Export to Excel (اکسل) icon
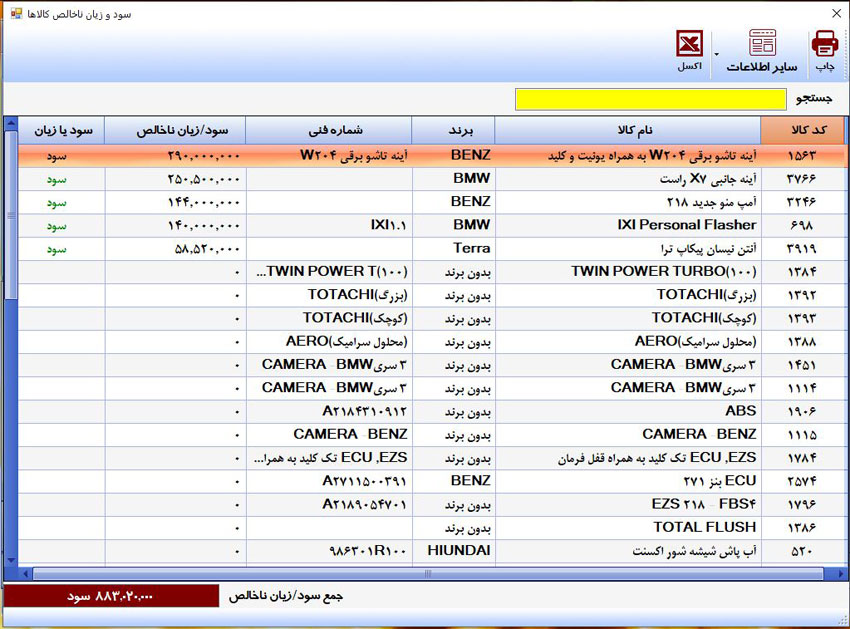 690,43
